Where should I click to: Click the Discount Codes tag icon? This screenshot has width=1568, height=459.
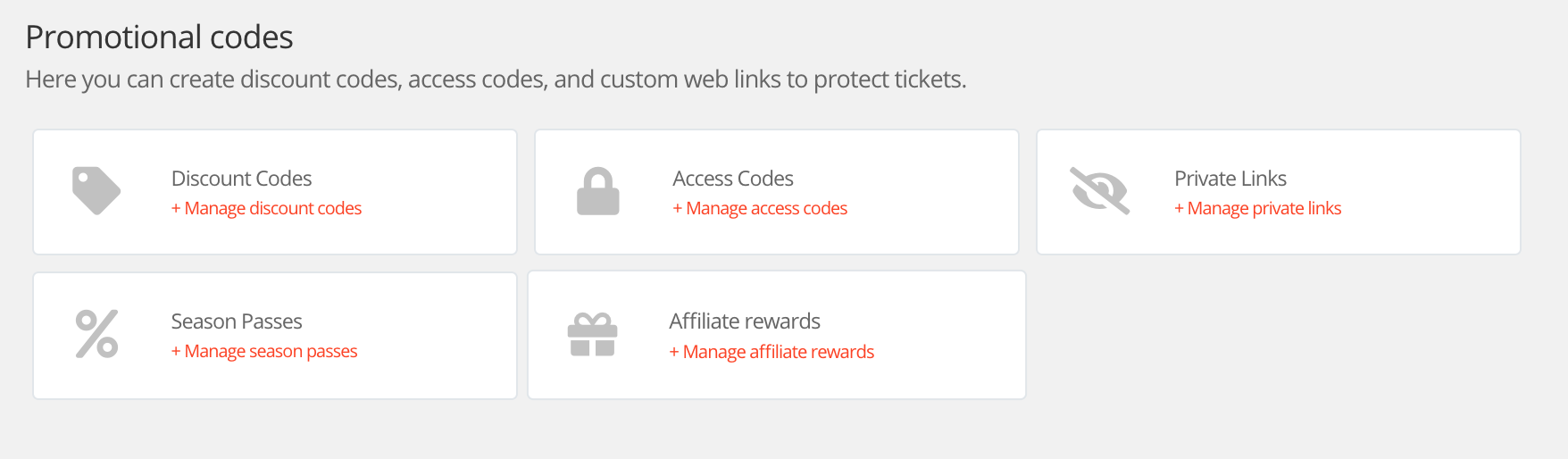point(96,191)
